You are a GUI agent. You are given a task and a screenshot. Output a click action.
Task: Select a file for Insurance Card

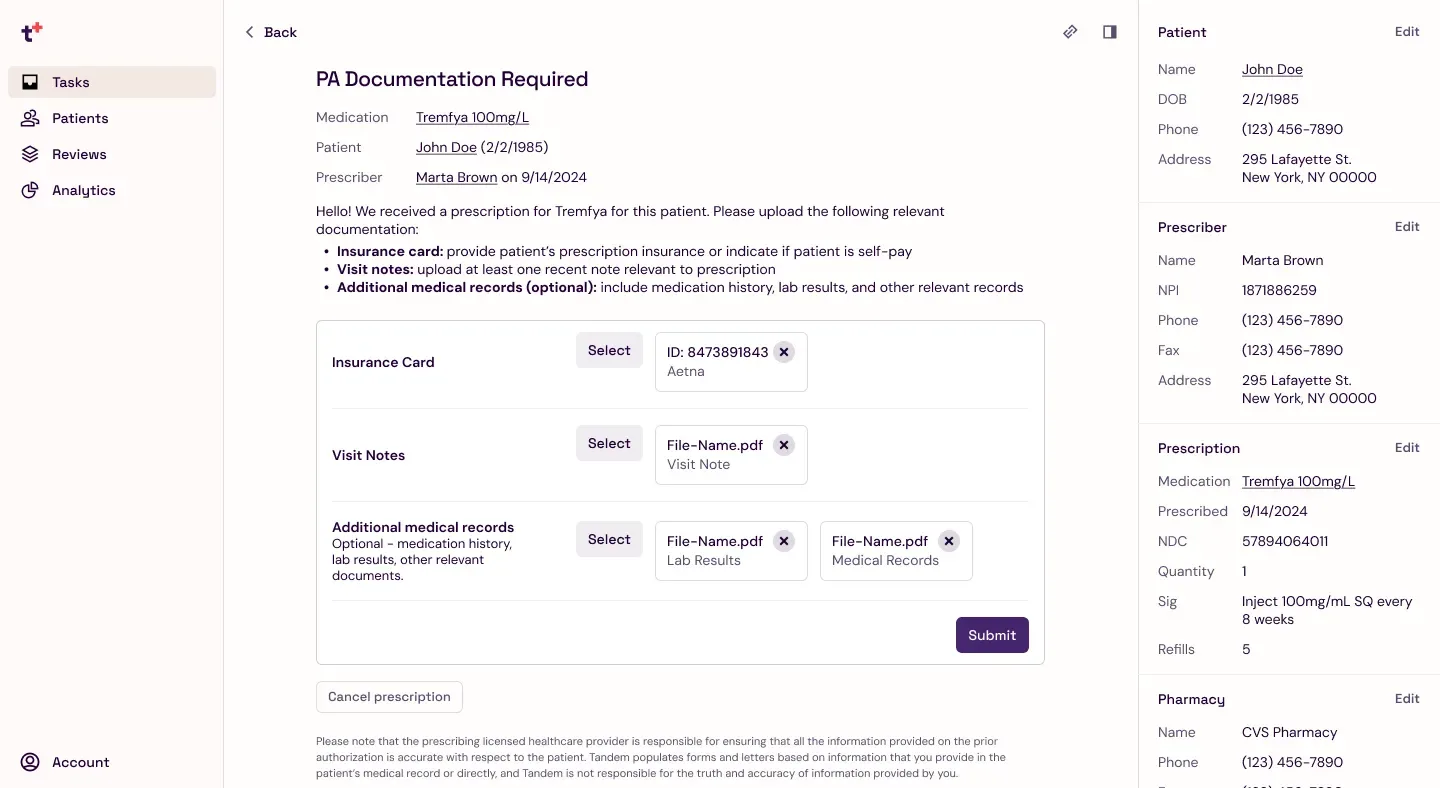click(609, 351)
